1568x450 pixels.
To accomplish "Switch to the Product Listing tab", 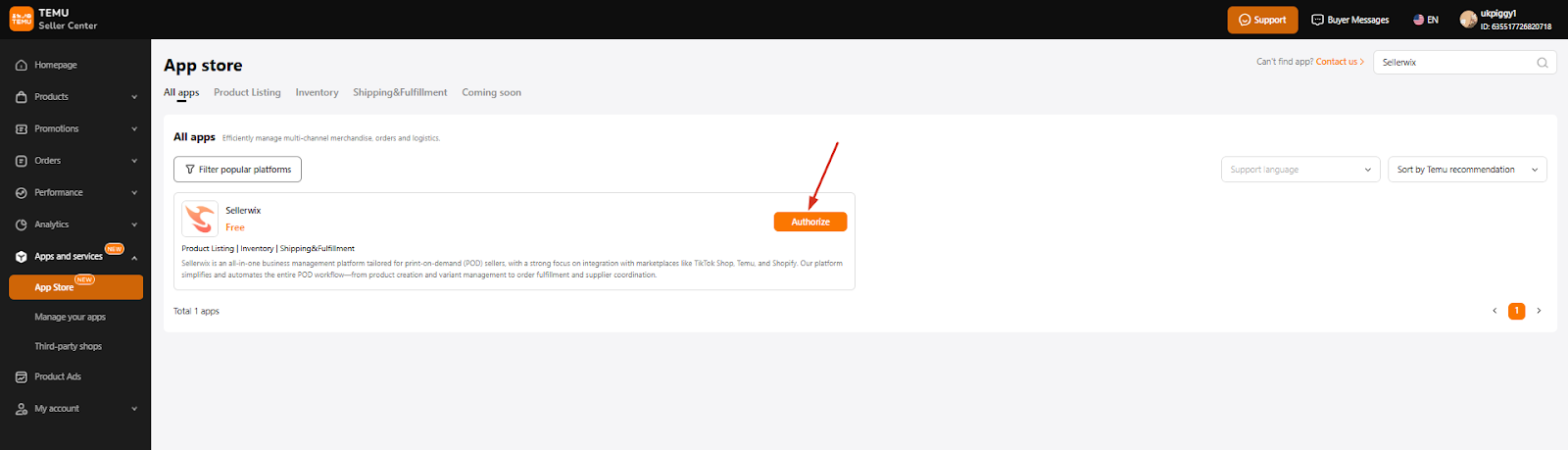I will click(x=247, y=92).
